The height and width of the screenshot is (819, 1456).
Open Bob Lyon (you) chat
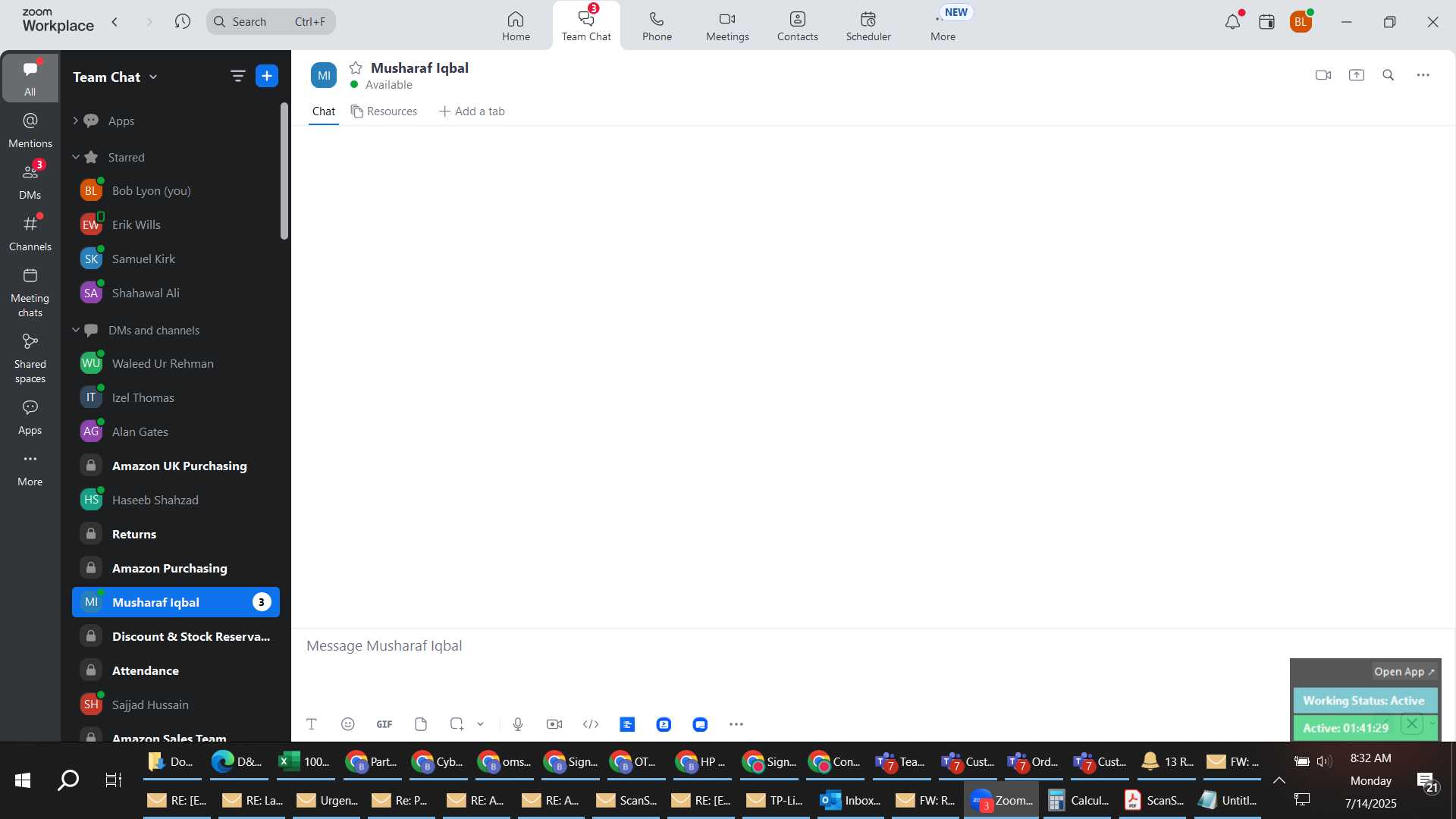point(176,190)
